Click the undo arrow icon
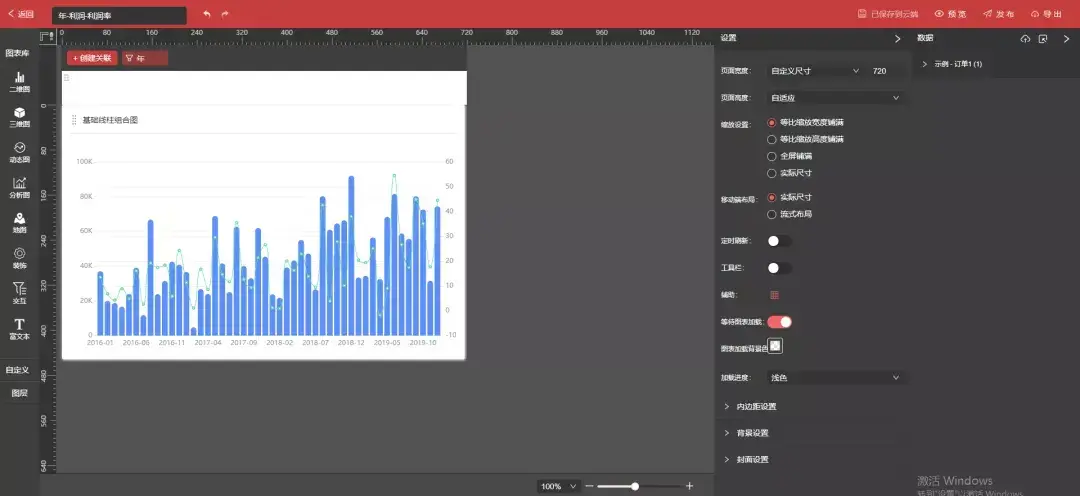1080x496 pixels. (x=207, y=14)
